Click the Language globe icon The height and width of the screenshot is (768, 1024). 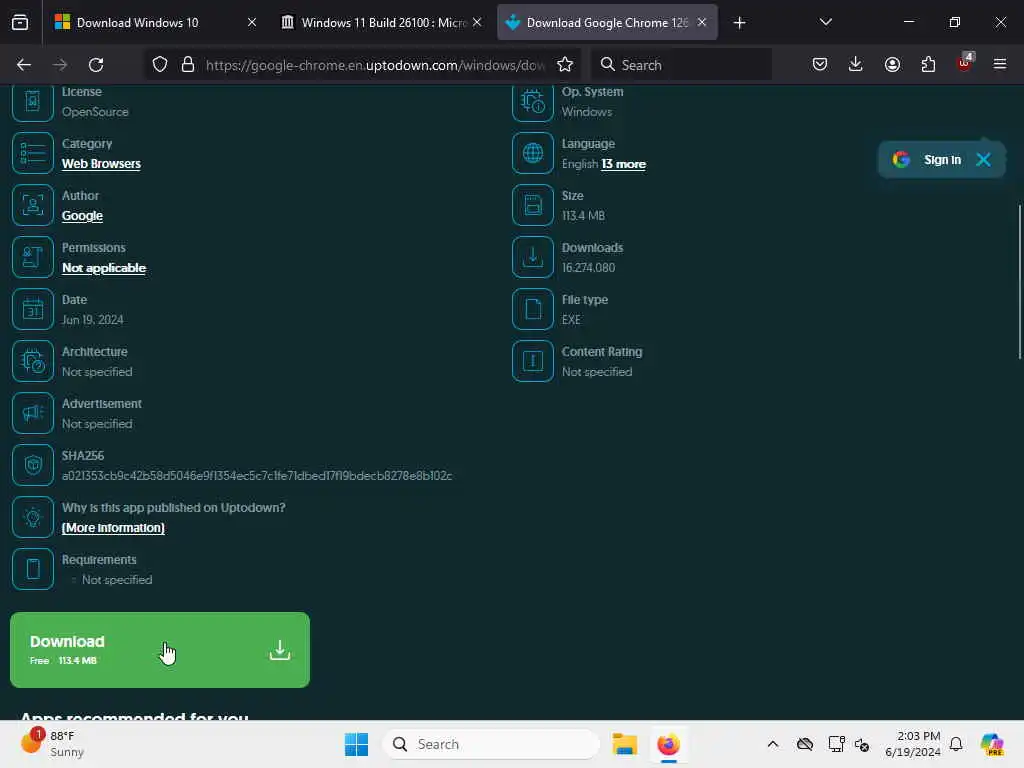point(533,153)
